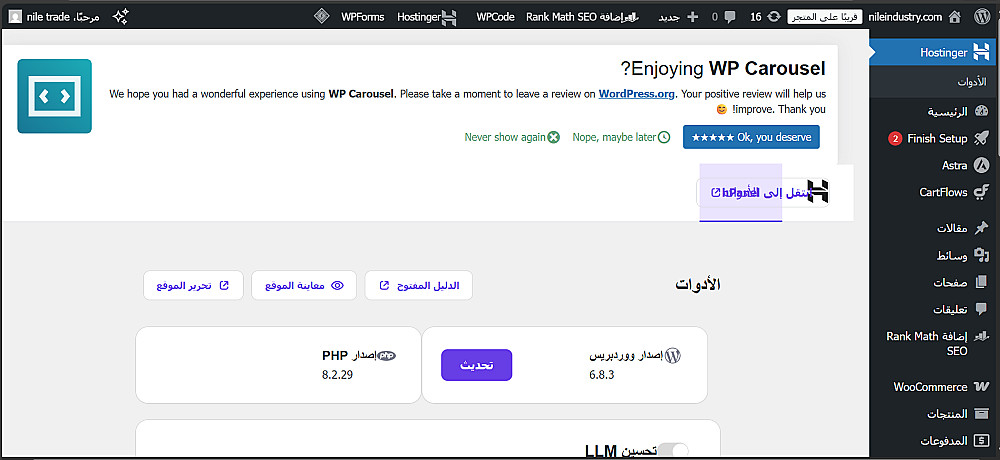Click the PHP version 8.2.29 text
This screenshot has height=460, width=1000.
click(337, 375)
